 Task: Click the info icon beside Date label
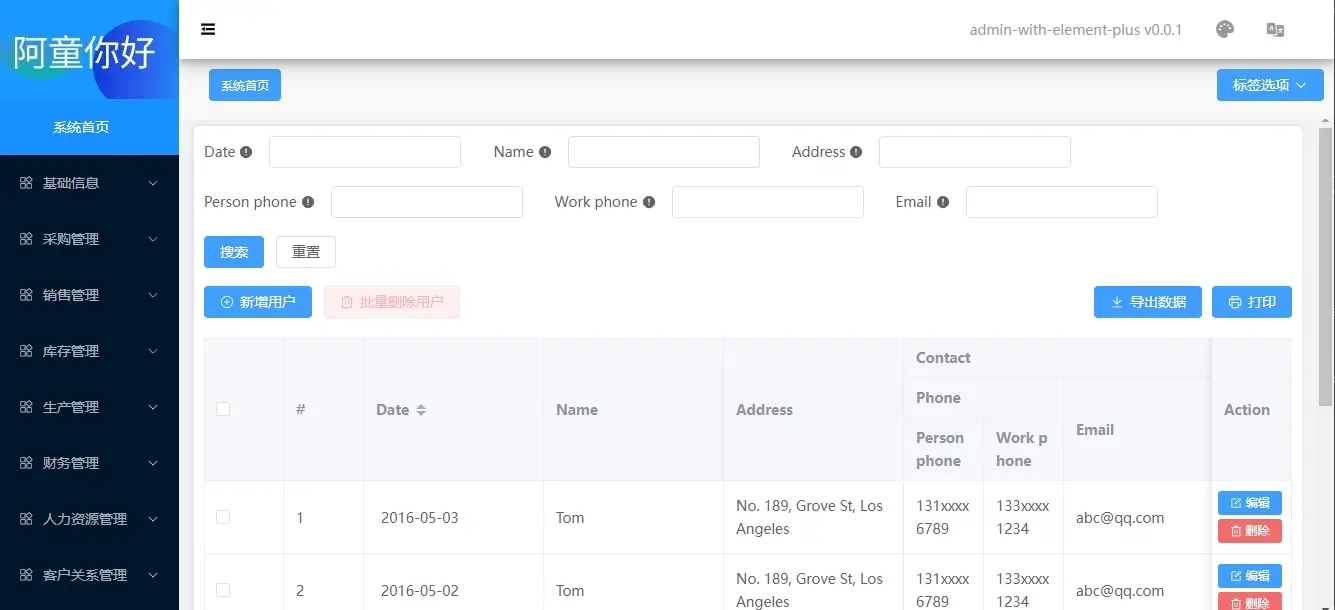click(246, 152)
